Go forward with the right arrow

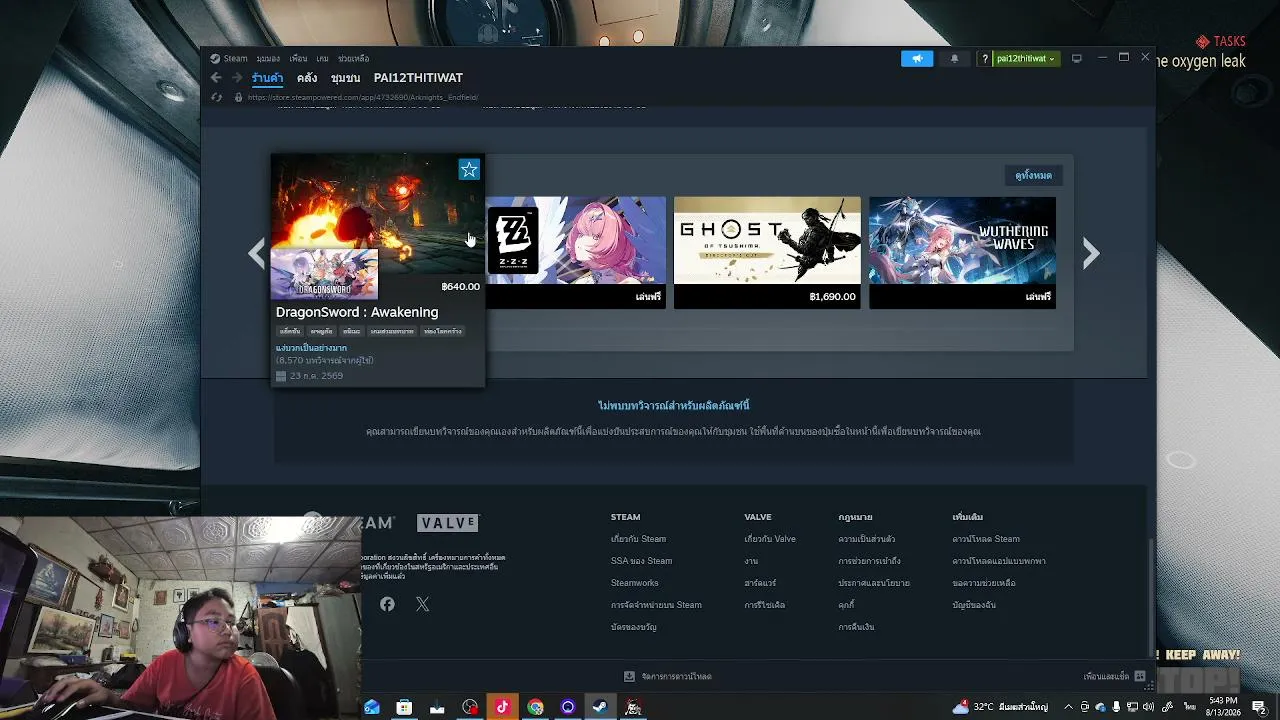coord(238,78)
